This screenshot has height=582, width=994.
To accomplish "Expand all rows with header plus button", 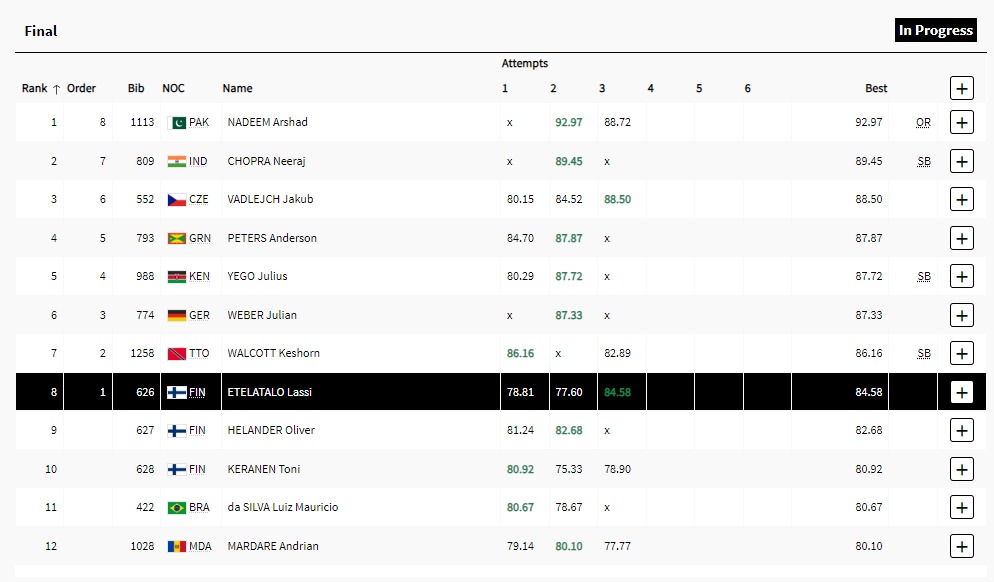I will click(961, 88).
